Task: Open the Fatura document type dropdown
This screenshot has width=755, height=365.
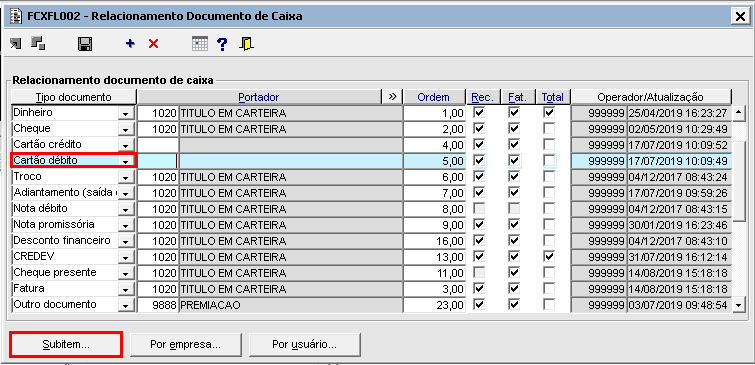Action: pyautogui.click(x=126, y=289)
